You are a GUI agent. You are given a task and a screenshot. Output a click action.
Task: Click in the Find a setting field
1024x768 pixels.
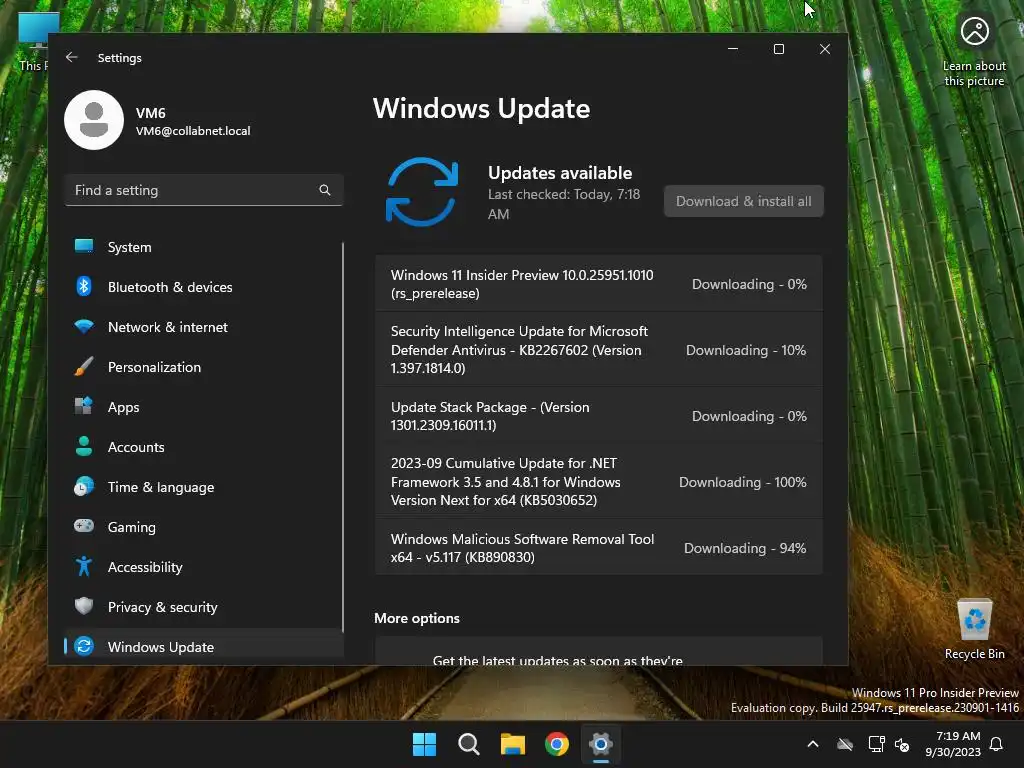coord(204,190)
